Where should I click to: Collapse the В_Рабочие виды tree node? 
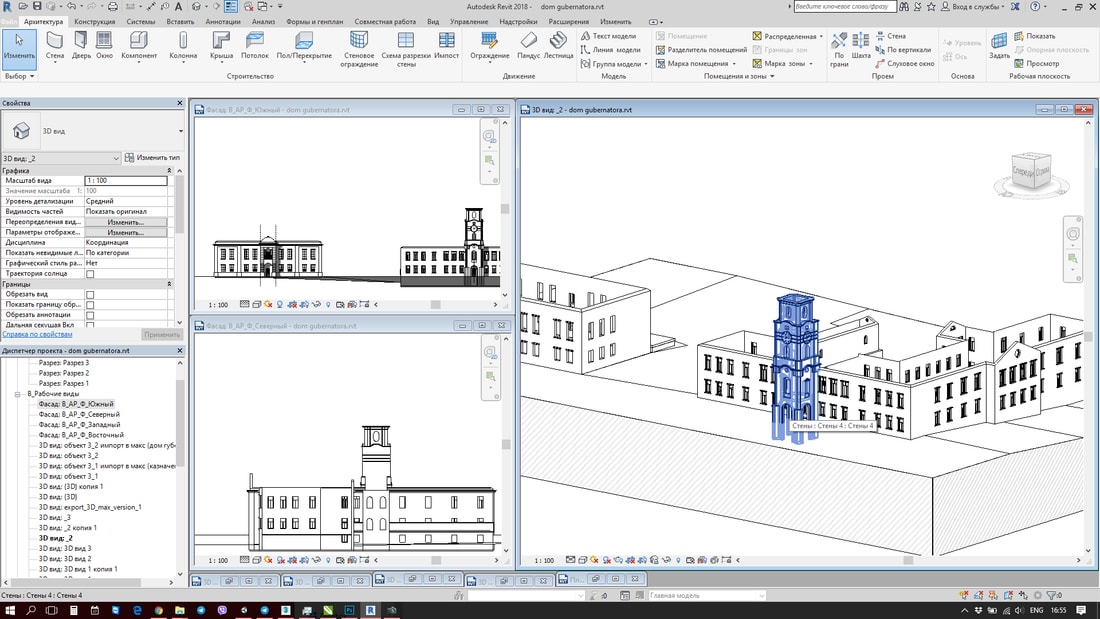click(17, 394)
